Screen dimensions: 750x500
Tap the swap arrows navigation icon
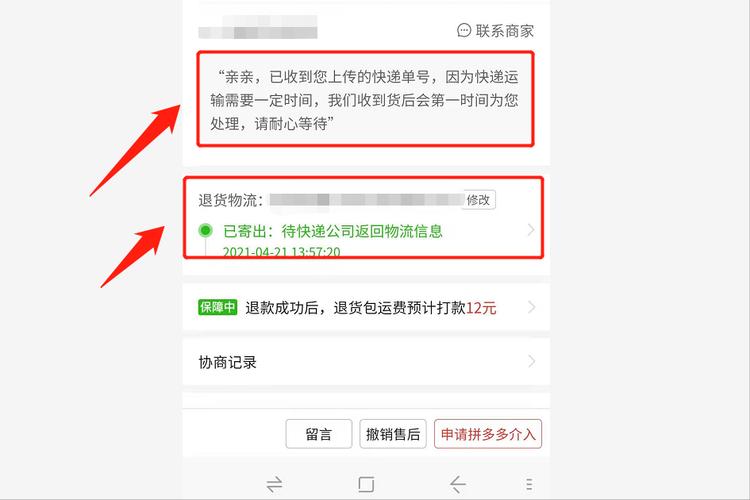(274, 484)
